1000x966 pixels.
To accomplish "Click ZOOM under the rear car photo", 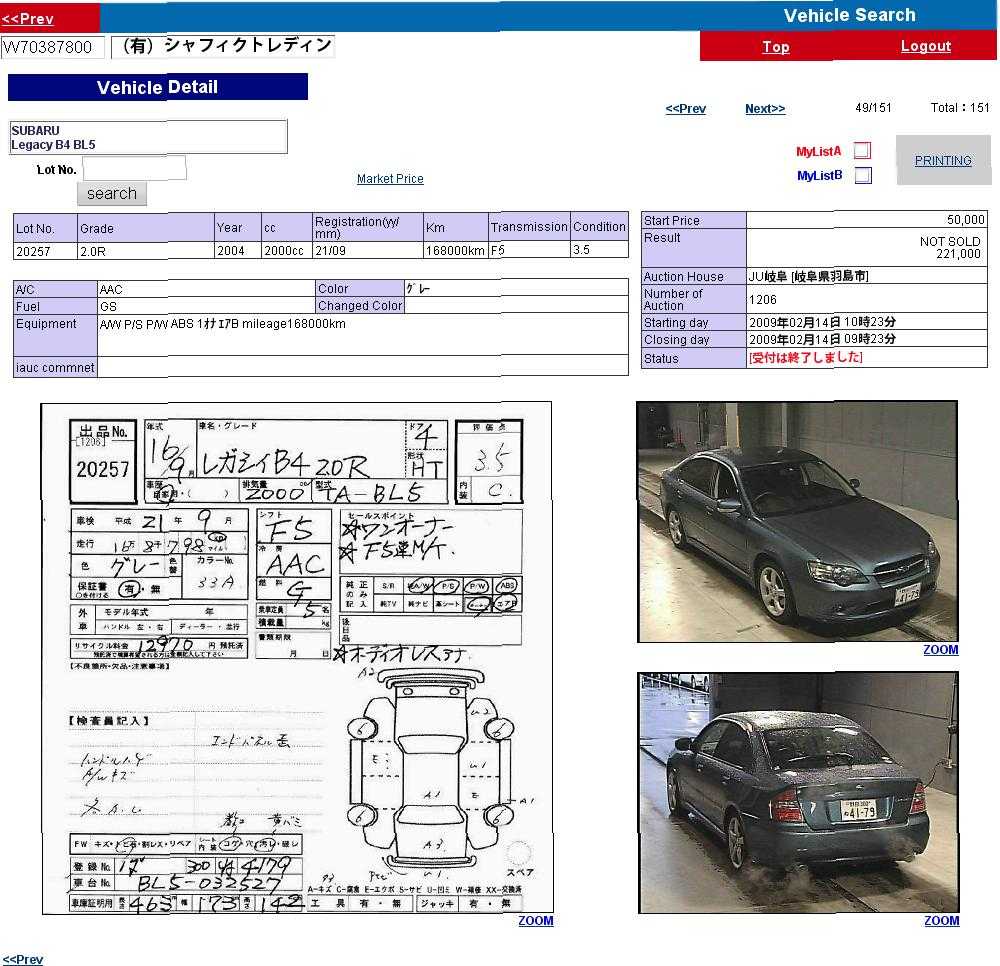I will point(941,921).
